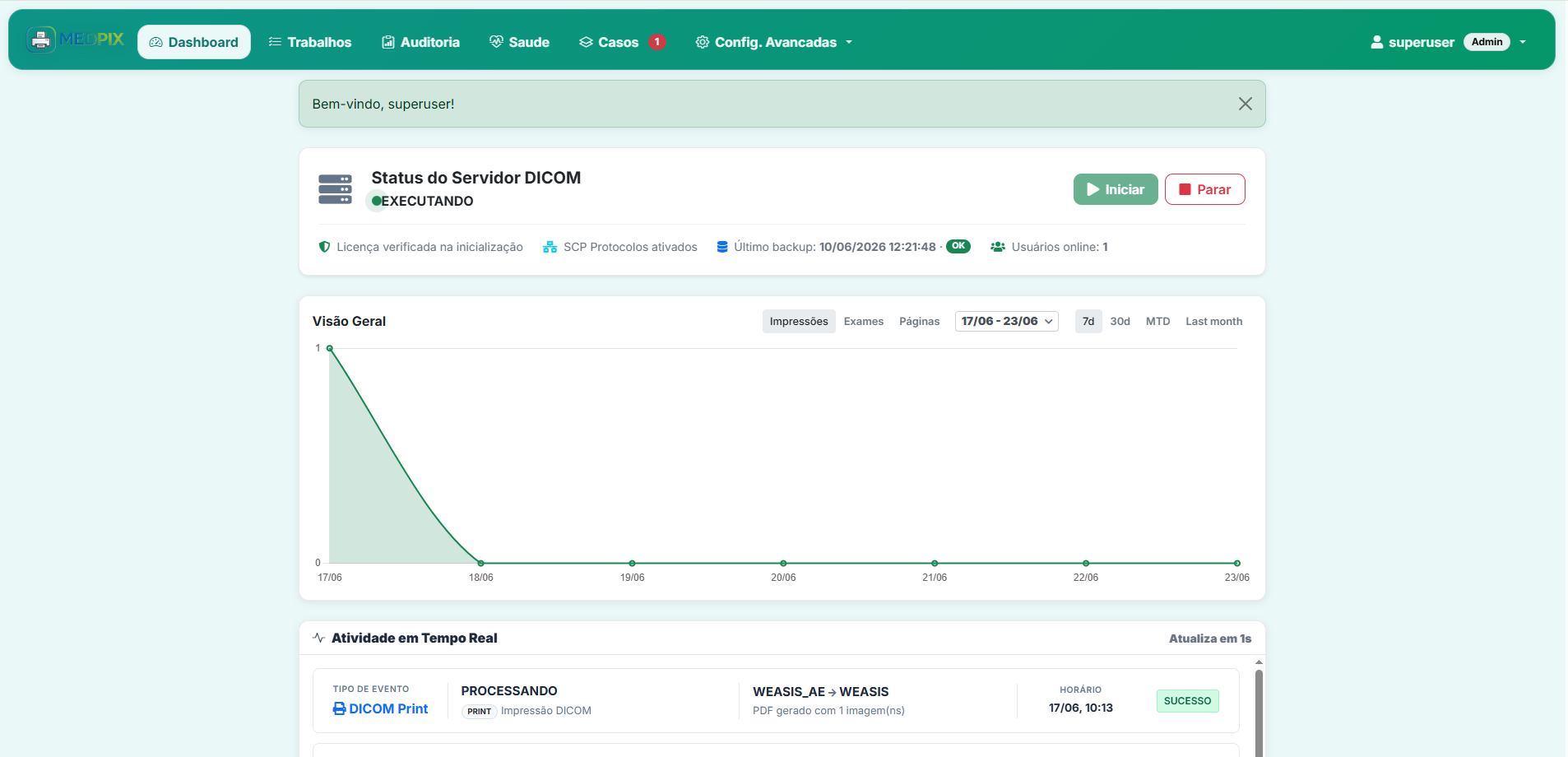The image size is (1568, 757).
Task: Click the PRINT tag badge
Action: coord(479,711)
